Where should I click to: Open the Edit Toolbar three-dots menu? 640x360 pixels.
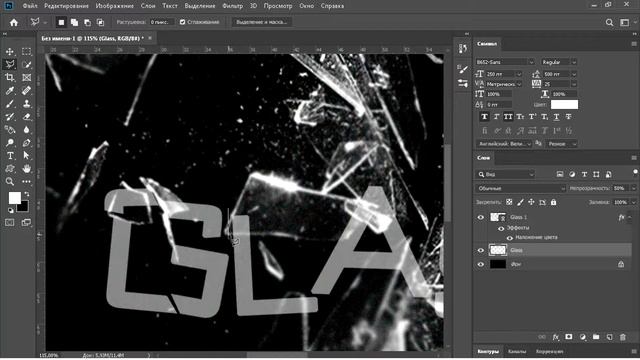[27, 182]
